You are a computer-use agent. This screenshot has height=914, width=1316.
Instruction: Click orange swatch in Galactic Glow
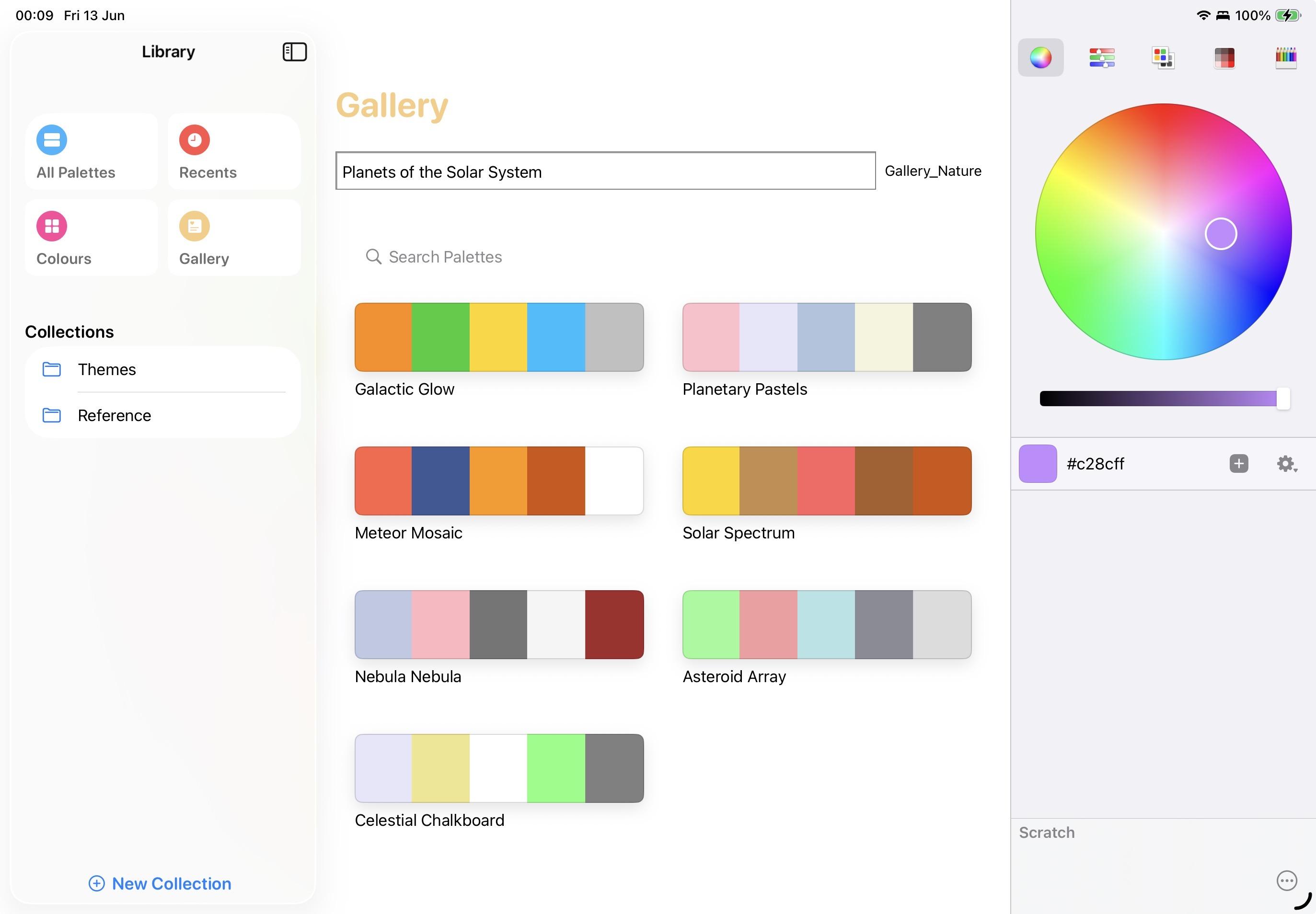click(383, 337)
